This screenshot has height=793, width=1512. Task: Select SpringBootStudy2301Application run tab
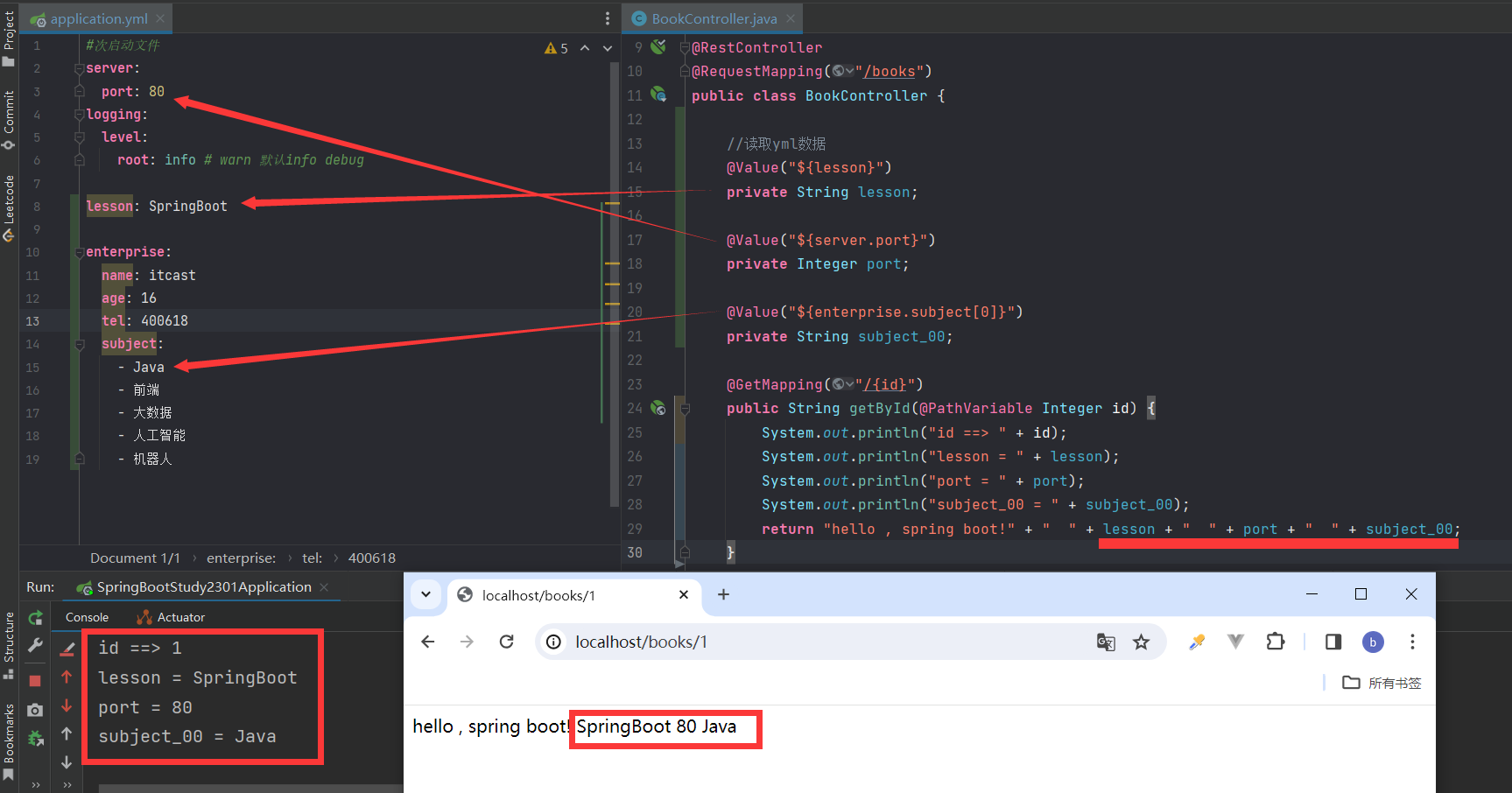201,586
